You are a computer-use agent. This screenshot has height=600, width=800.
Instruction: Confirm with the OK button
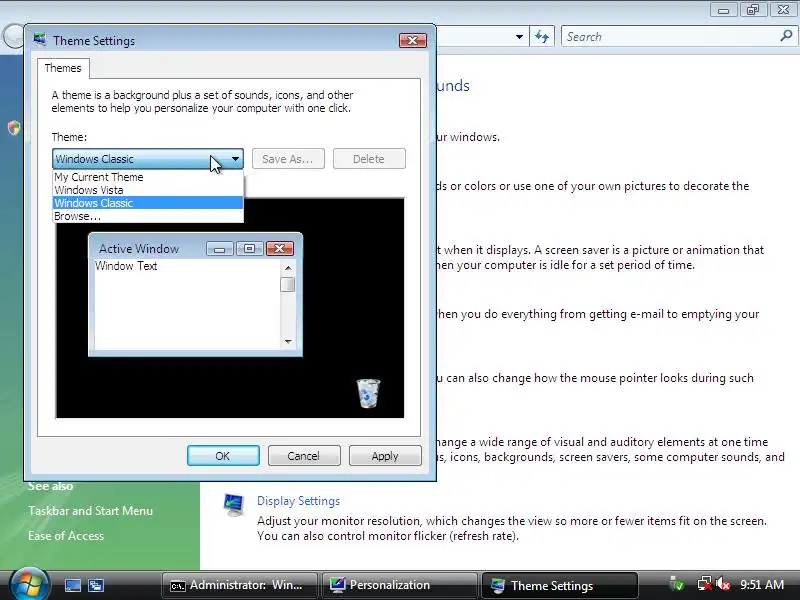[x=223, y=456]
